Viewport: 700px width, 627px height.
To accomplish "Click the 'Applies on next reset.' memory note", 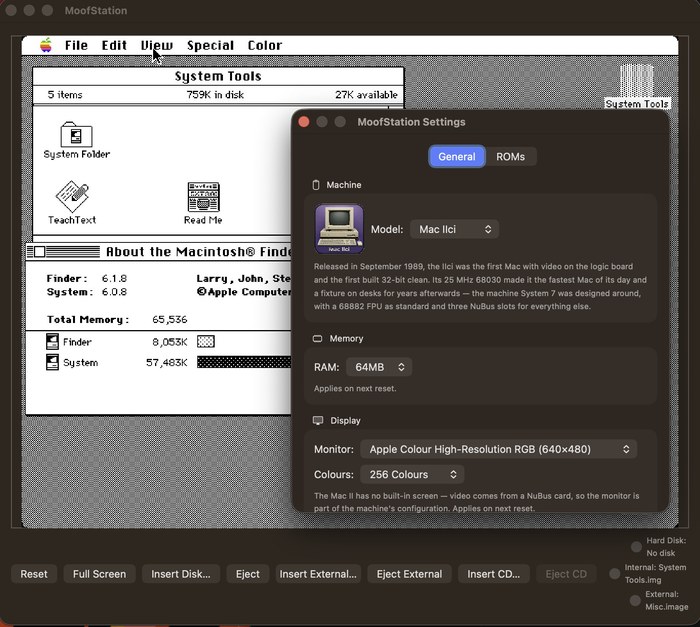I will pos(355,389).
